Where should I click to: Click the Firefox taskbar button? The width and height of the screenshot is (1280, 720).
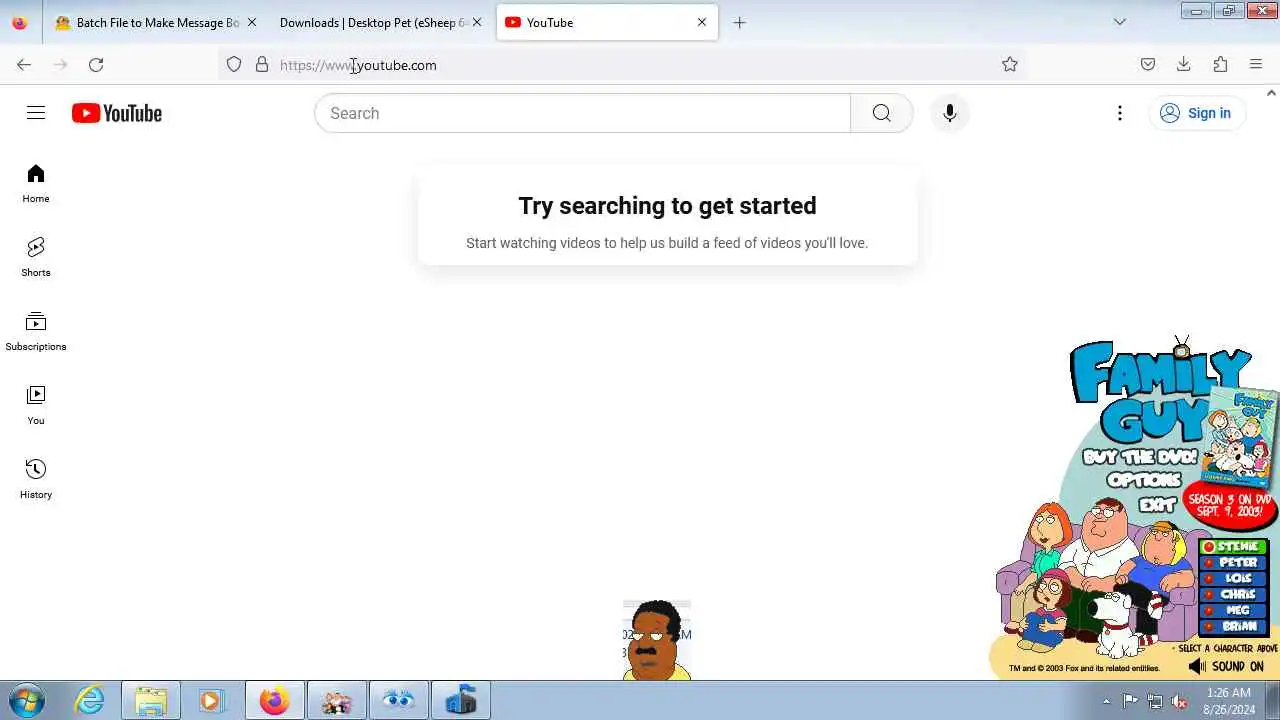274,701
